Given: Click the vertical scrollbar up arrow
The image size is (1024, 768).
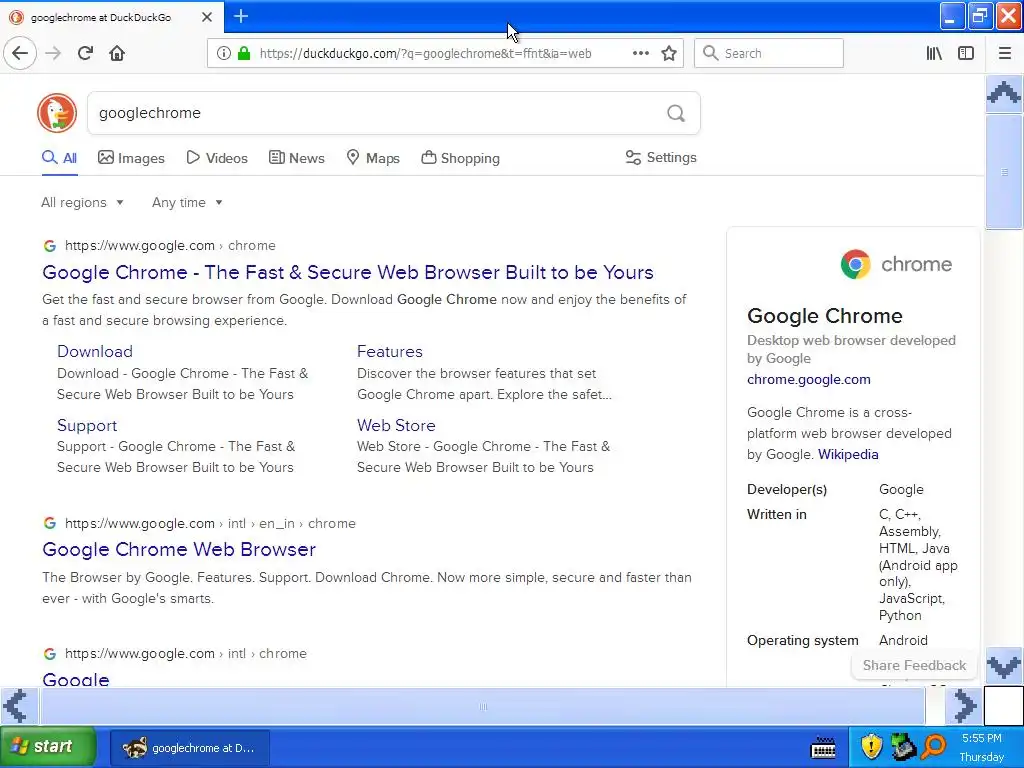Looking at the screenshot, I should 1004,94.
